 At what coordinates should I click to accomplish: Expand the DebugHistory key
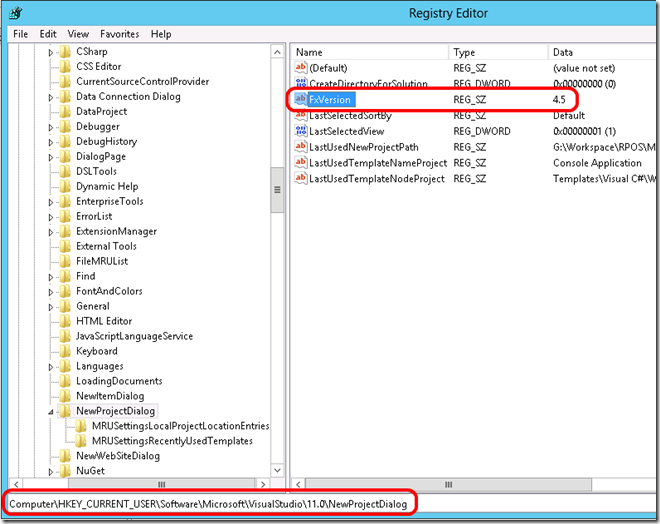[x=51, y=143]
